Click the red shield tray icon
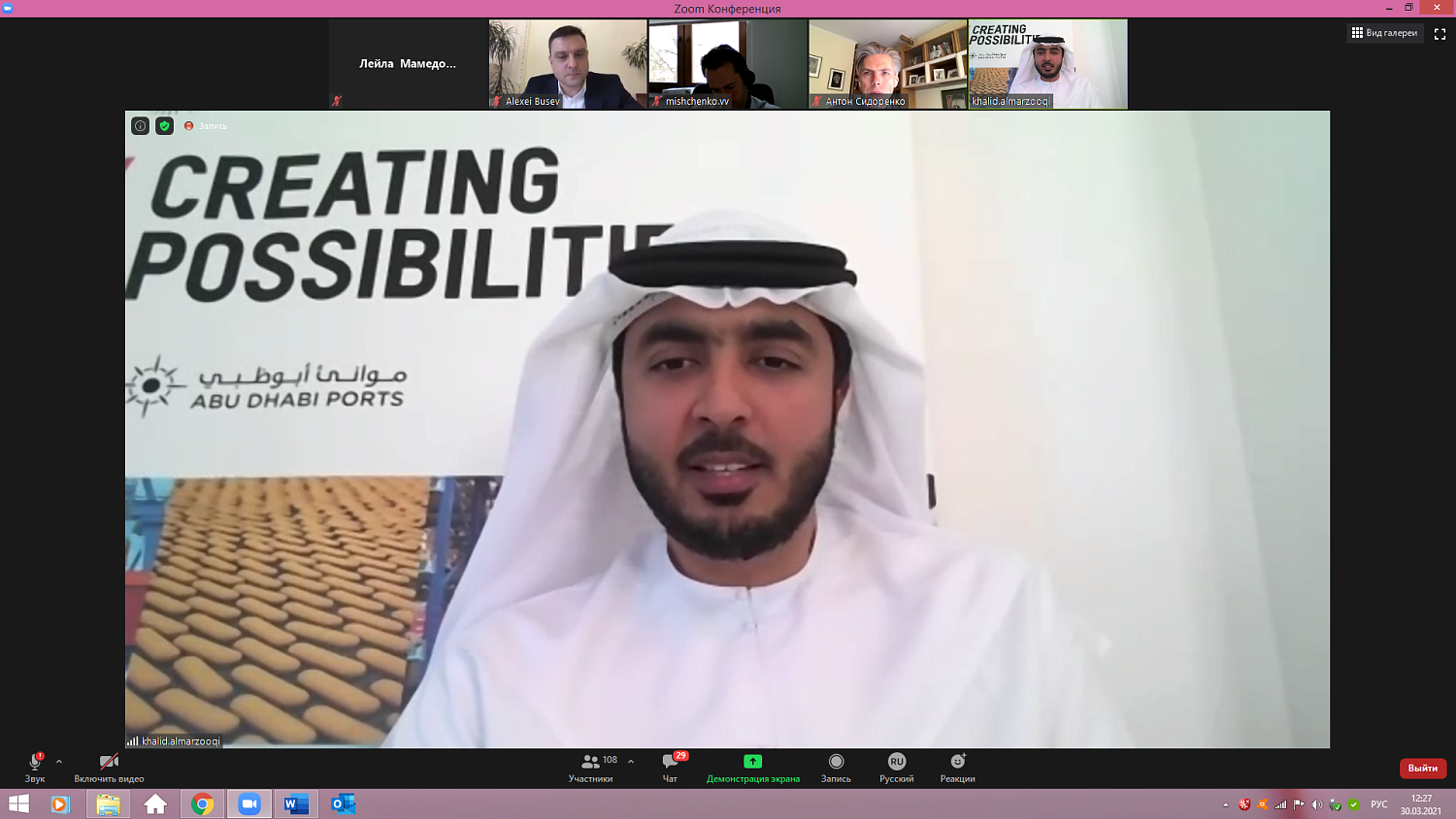 [x=1244, y=804]
